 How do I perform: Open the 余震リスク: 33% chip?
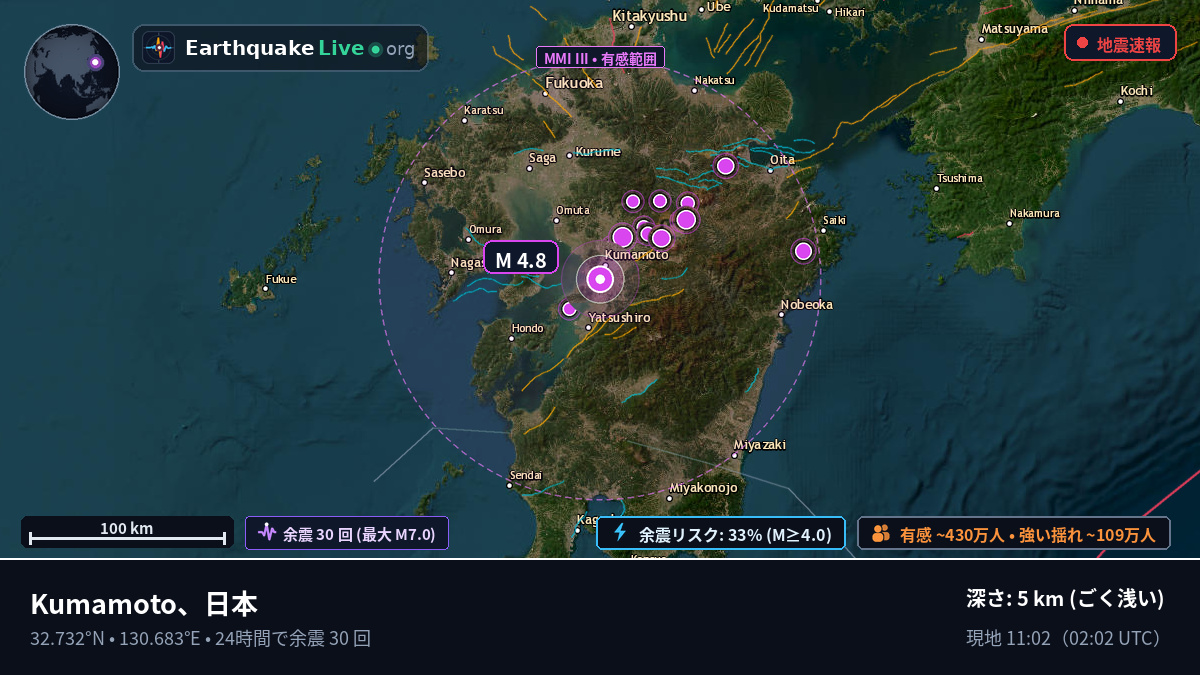(x=721, y=533)
